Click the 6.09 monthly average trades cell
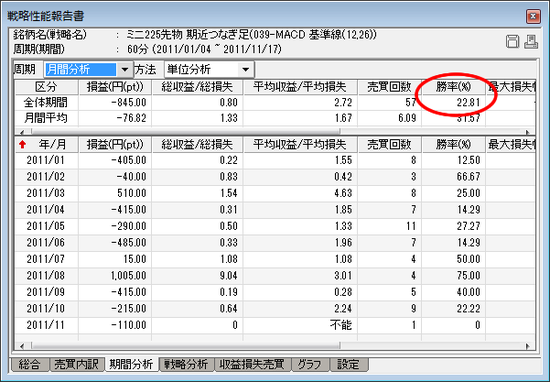This screenshot has width=550, height=382. tap(389, 118)
